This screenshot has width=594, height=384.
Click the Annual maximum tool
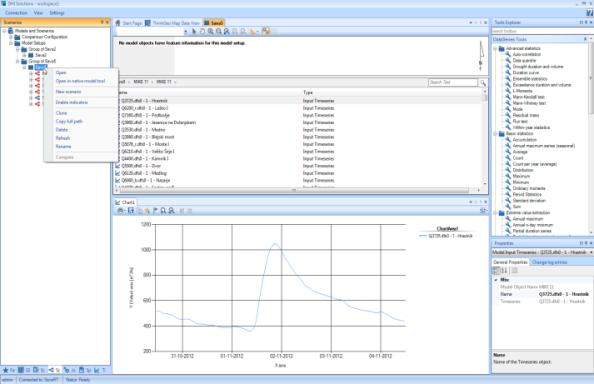click(528, 219)
